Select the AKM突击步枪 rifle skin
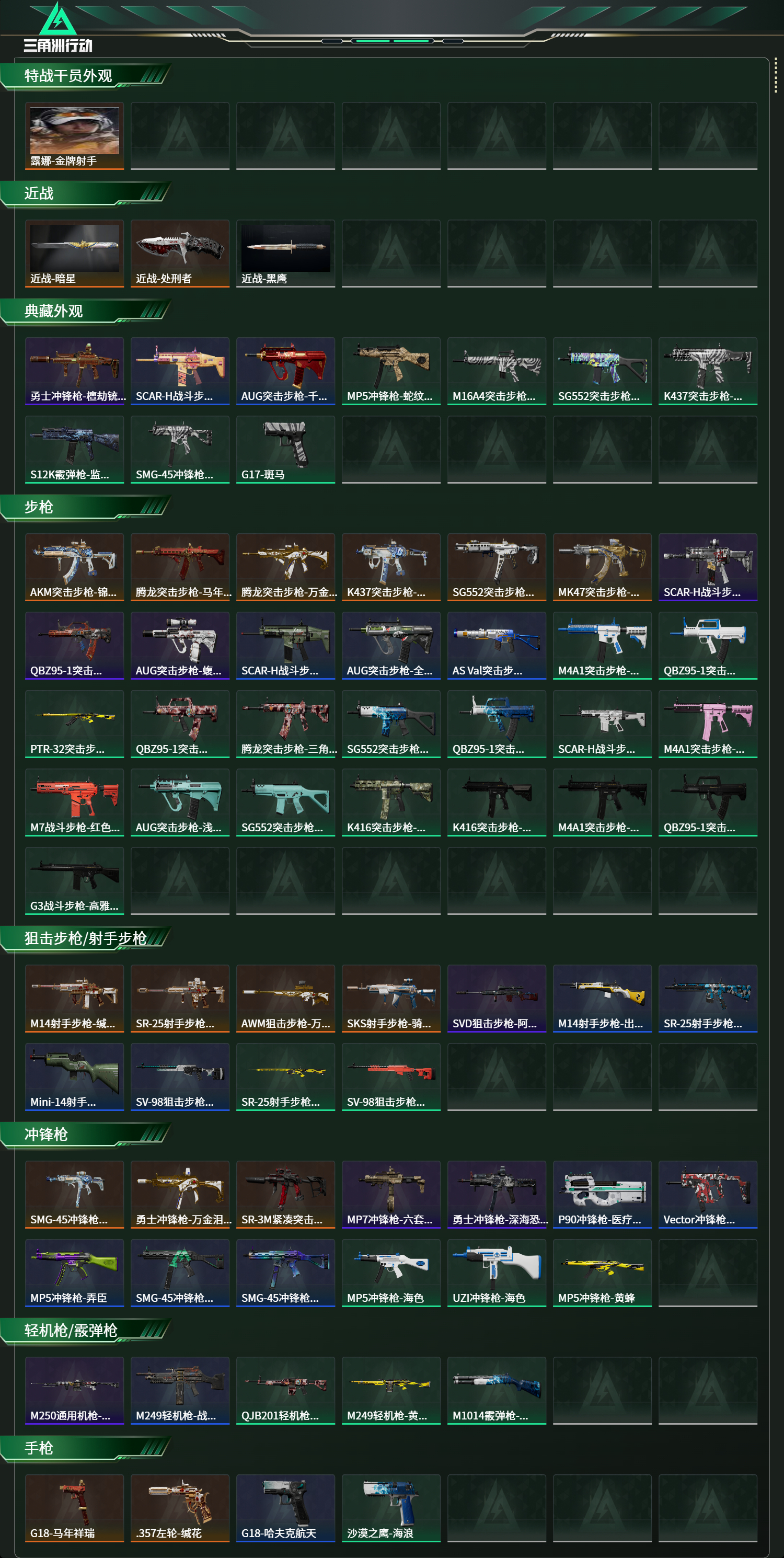784x1558 pixels. click(x=74, y=567)
